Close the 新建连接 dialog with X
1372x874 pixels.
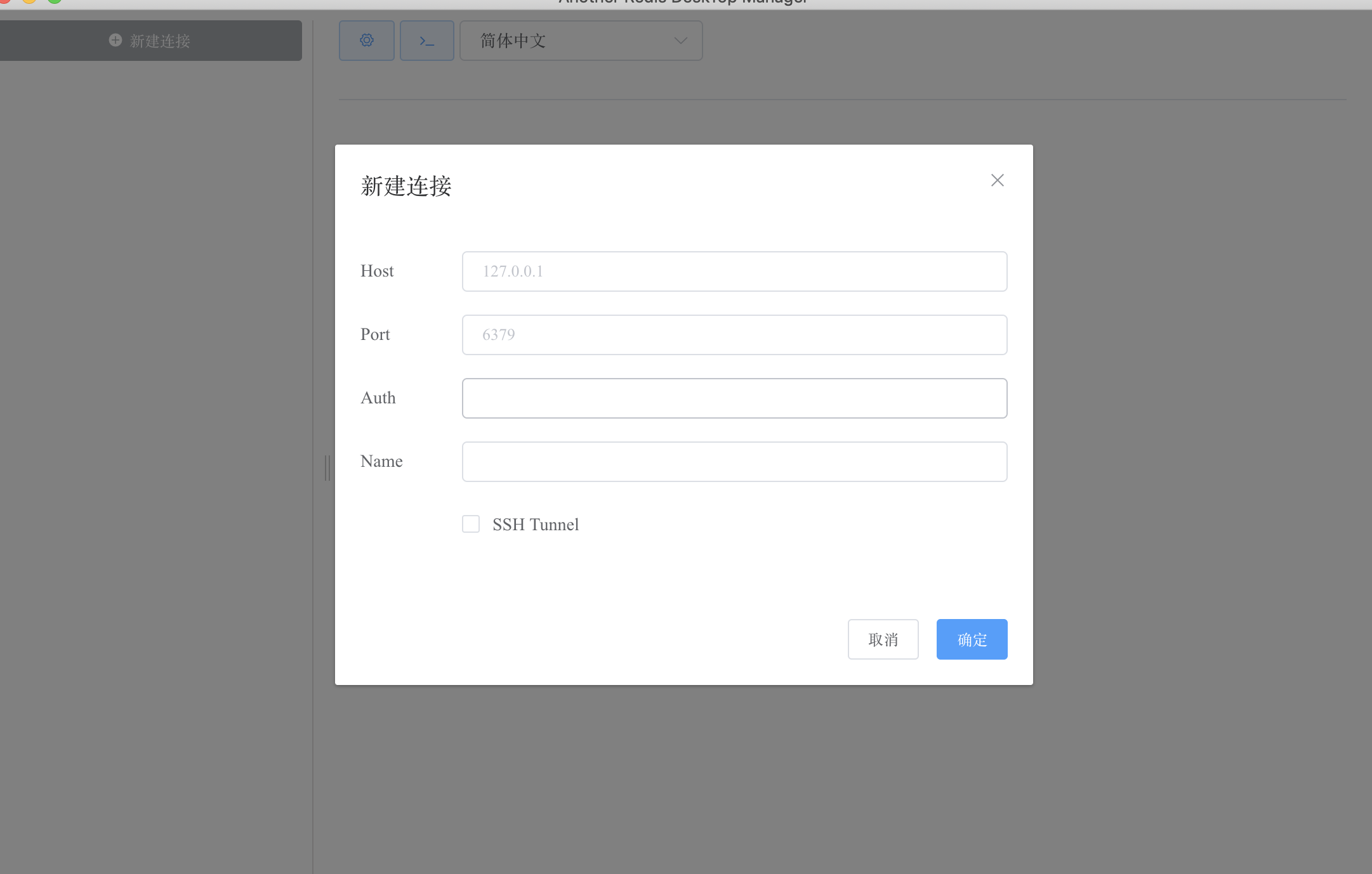[998, 180]
